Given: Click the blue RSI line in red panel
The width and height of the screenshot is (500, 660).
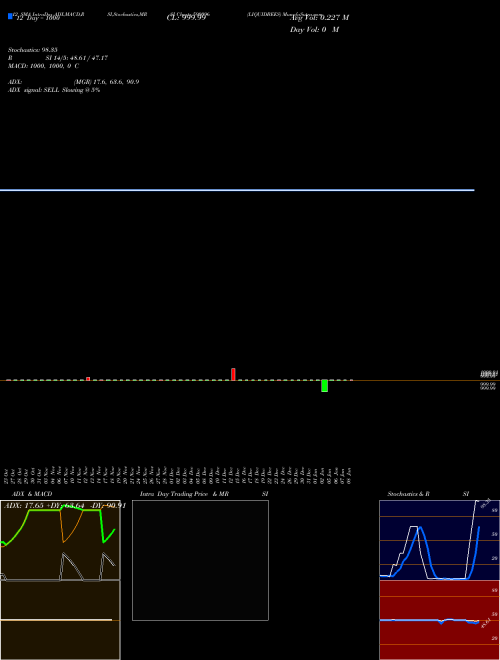Looking at the screenshot, I should tap(429, 620).
